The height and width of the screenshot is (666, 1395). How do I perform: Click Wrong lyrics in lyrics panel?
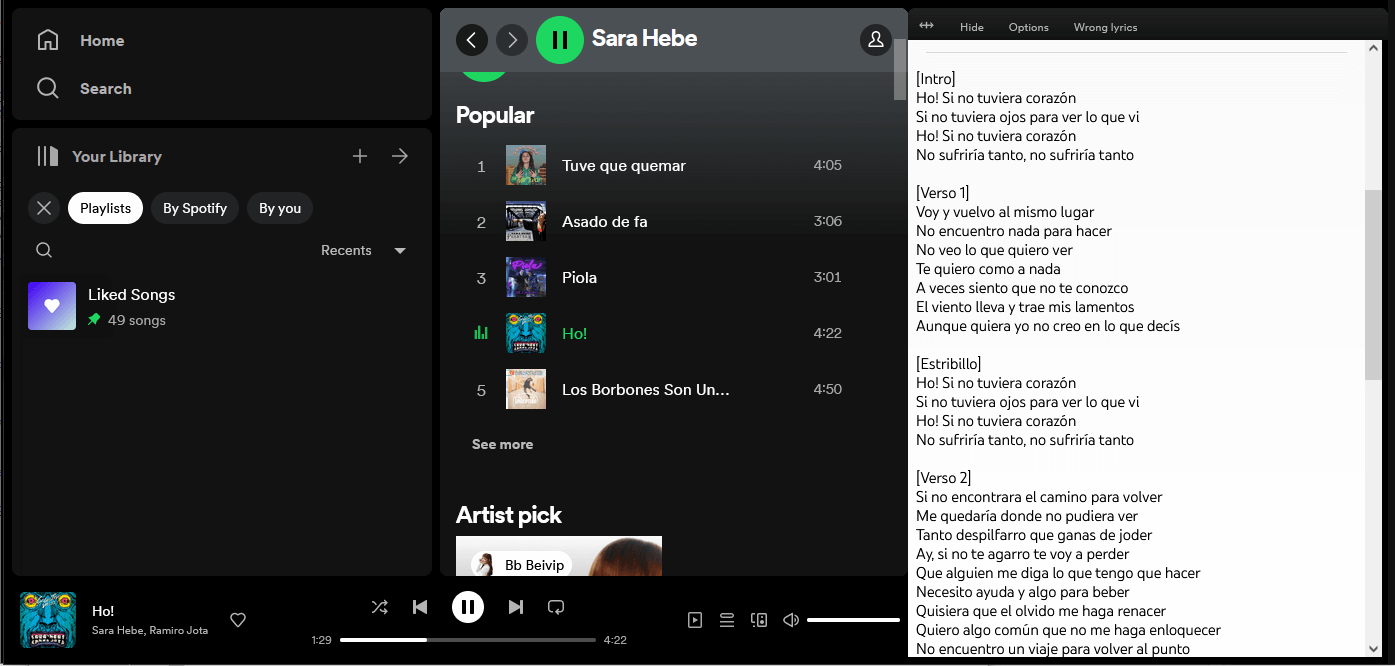point(1105,27)
